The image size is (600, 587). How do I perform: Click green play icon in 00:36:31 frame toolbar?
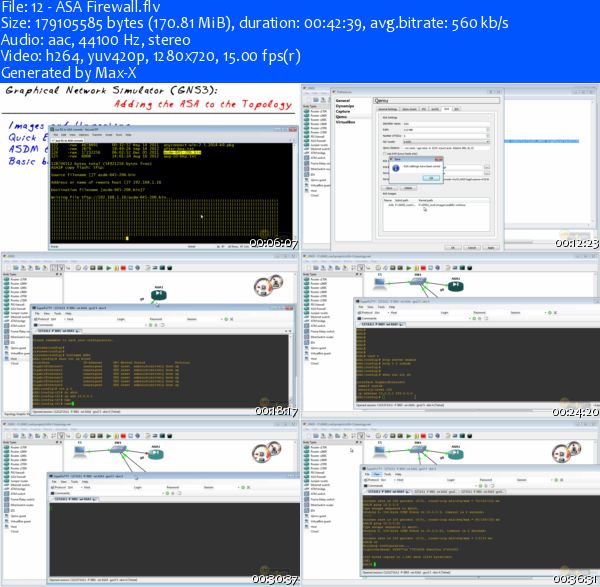click(409, 435)
